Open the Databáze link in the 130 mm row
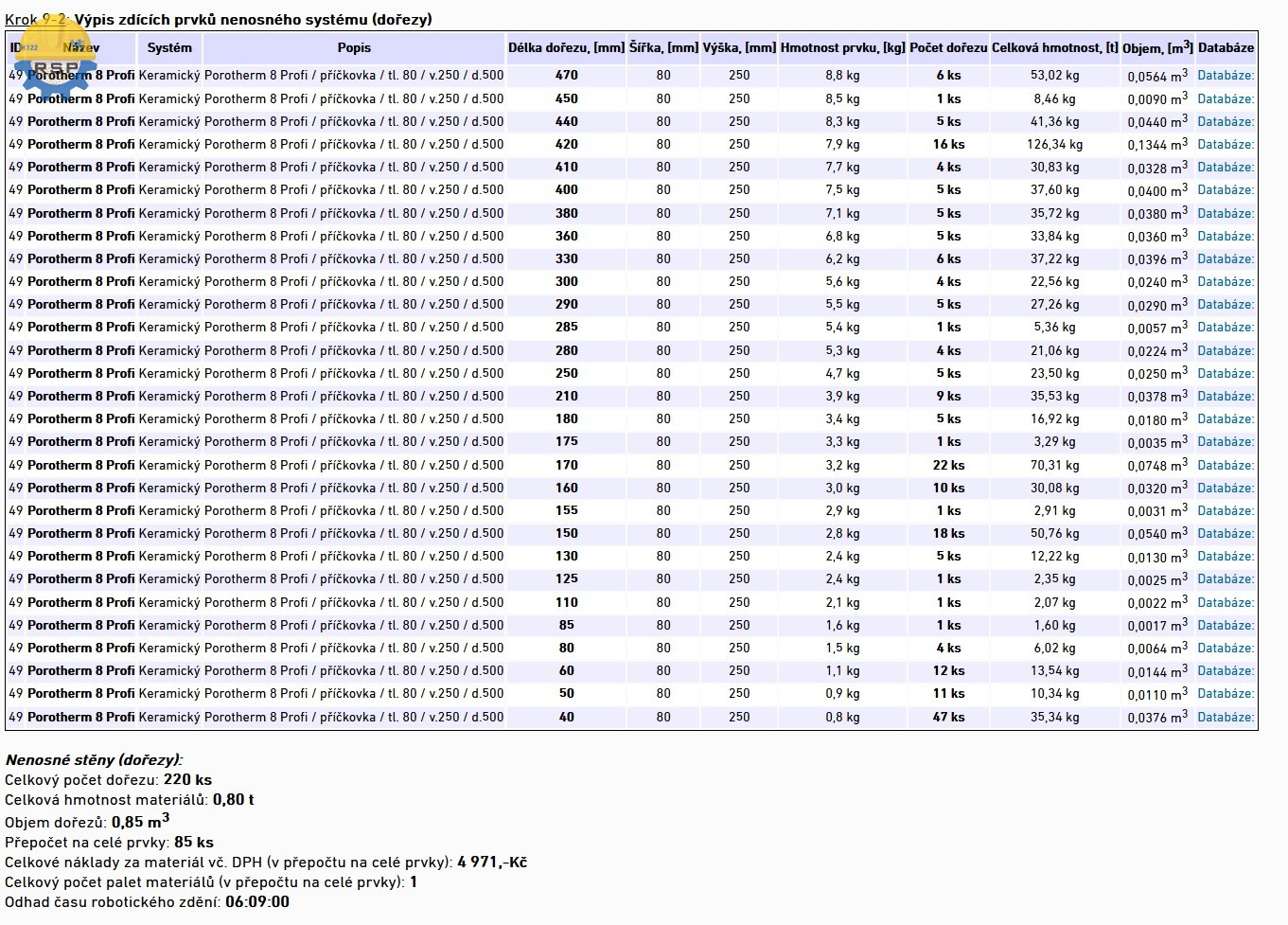 click(x=1226, y=556)
